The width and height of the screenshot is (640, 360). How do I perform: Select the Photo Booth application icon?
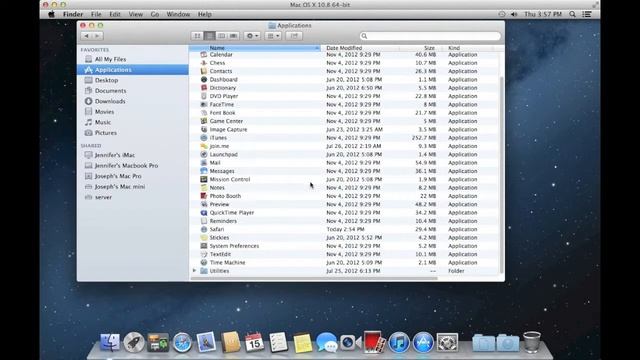point(204,196)
